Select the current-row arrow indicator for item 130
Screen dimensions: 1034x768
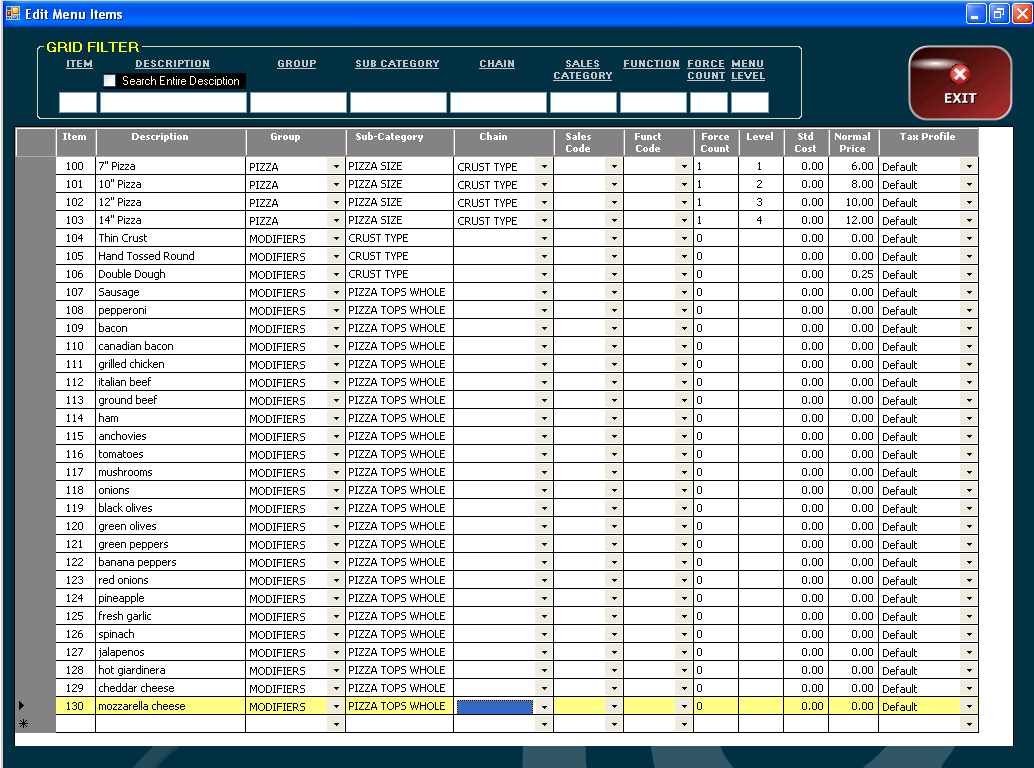click(22, 706)
